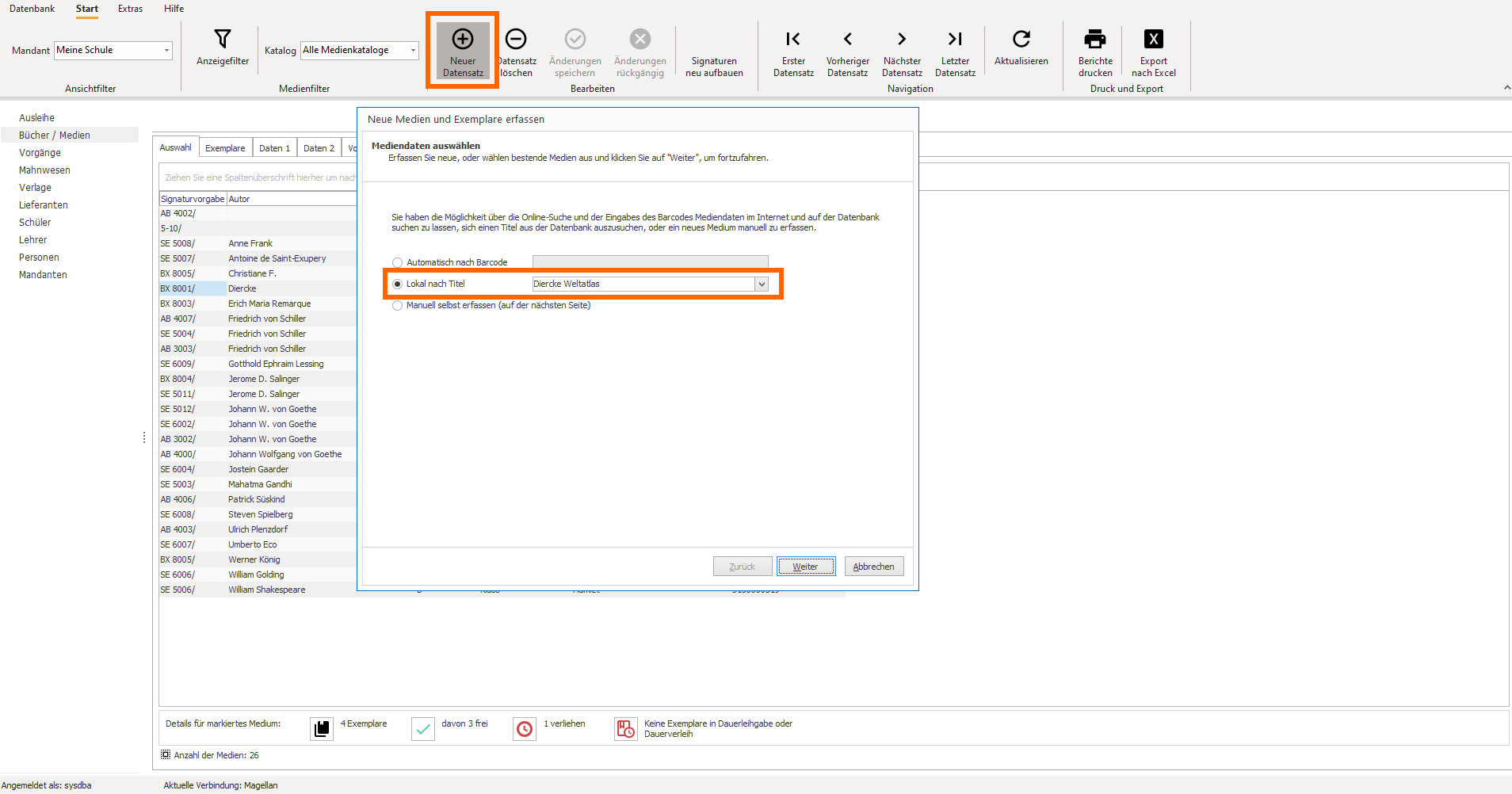Select the signature cell BX 8001/
Viewport: 1512px width, 794px height.
pyautogui.click(x=193, y=288)
